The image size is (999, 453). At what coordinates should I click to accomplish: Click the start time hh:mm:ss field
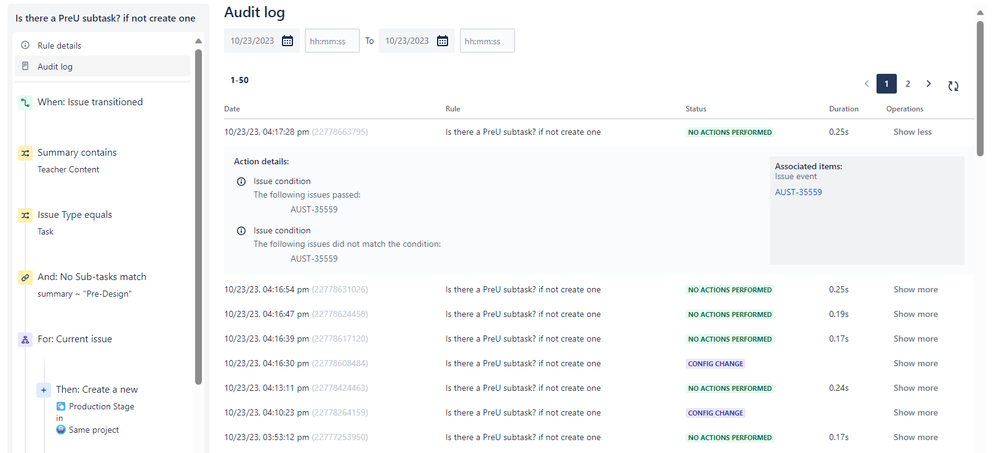click(332, 41)
